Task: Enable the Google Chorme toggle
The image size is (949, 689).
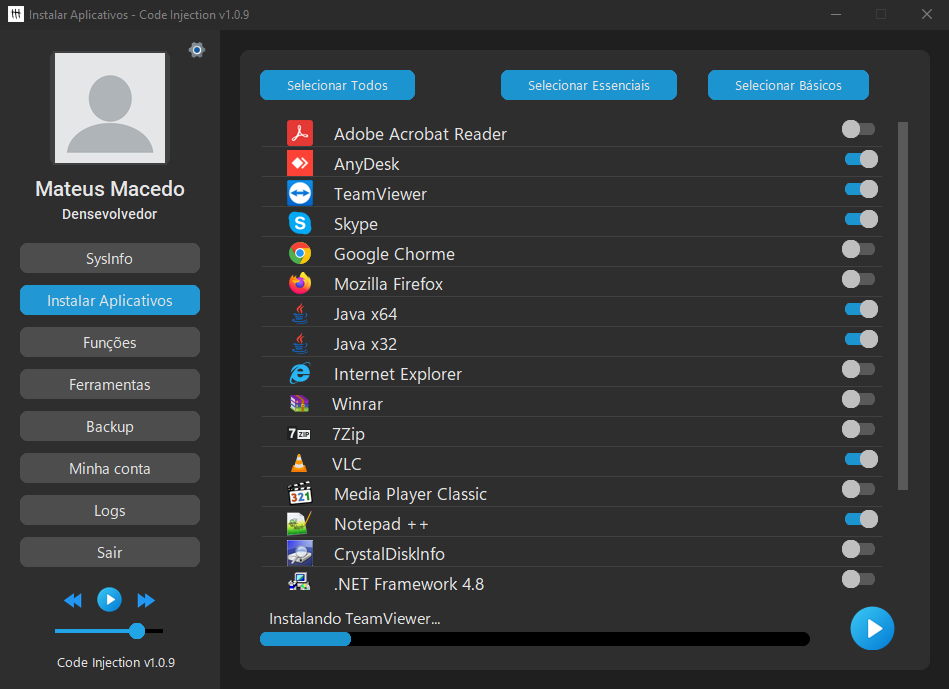Action: 858,249
